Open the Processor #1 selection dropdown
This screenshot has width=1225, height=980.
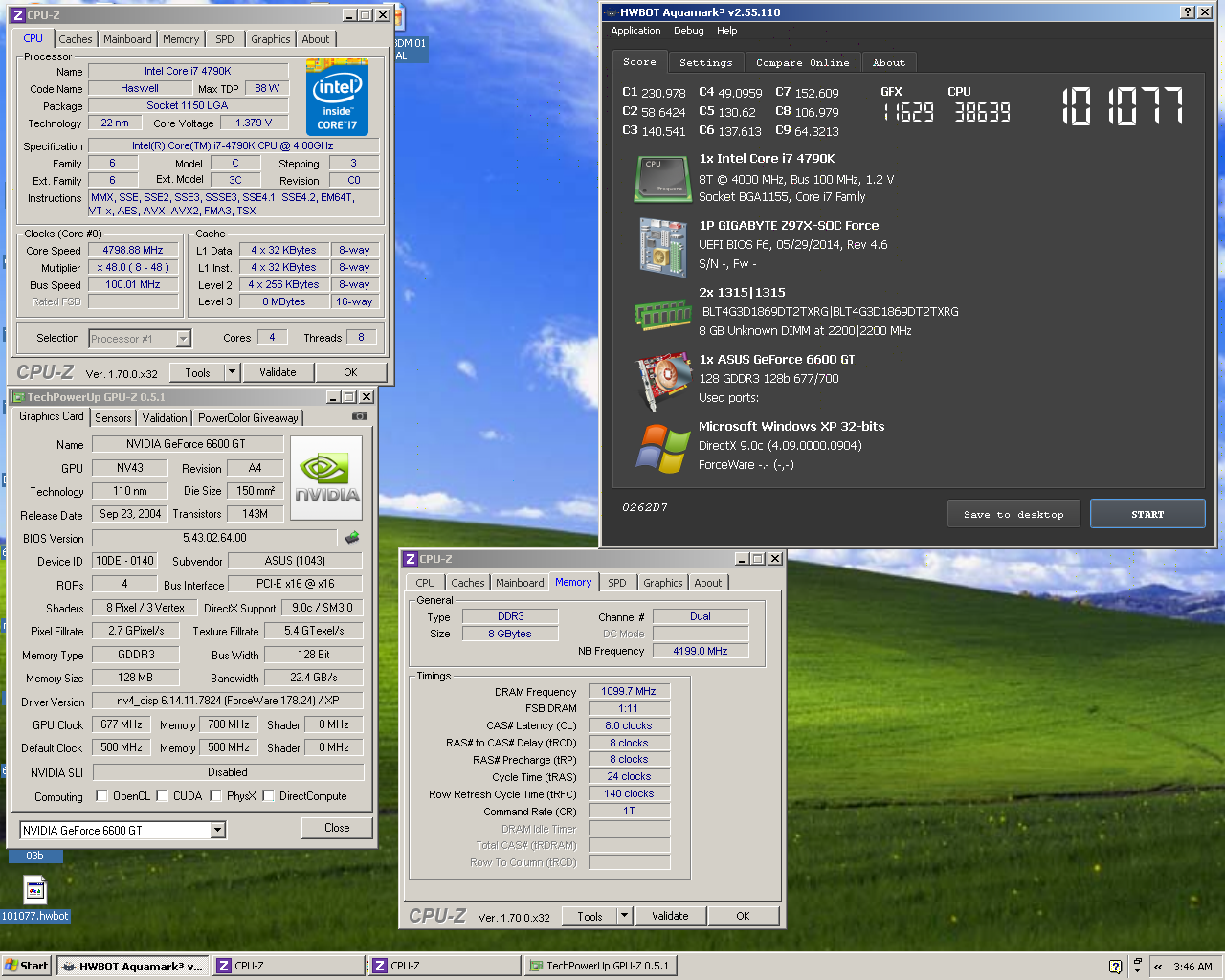[183, 339]
